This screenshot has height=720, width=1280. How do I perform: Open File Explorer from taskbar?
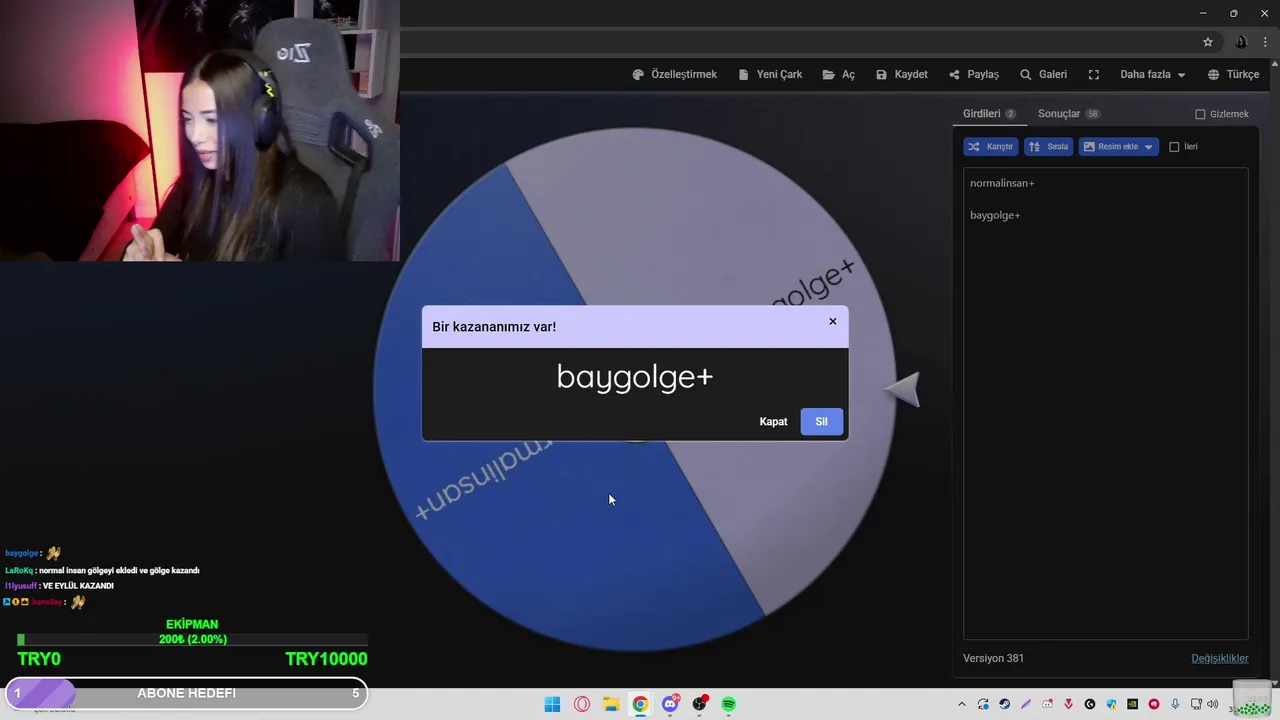click(x=611, y=704)
